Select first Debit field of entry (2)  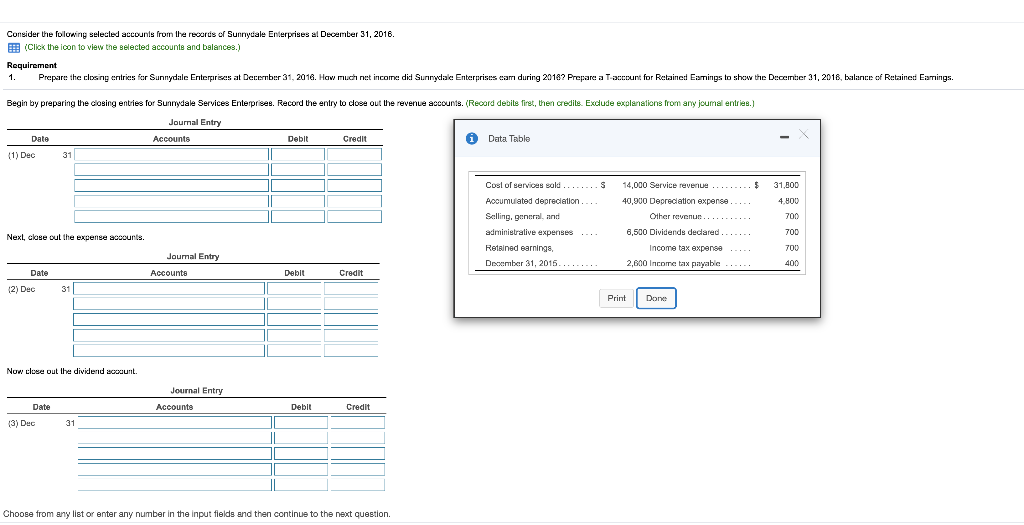click(x=295, y=289)
